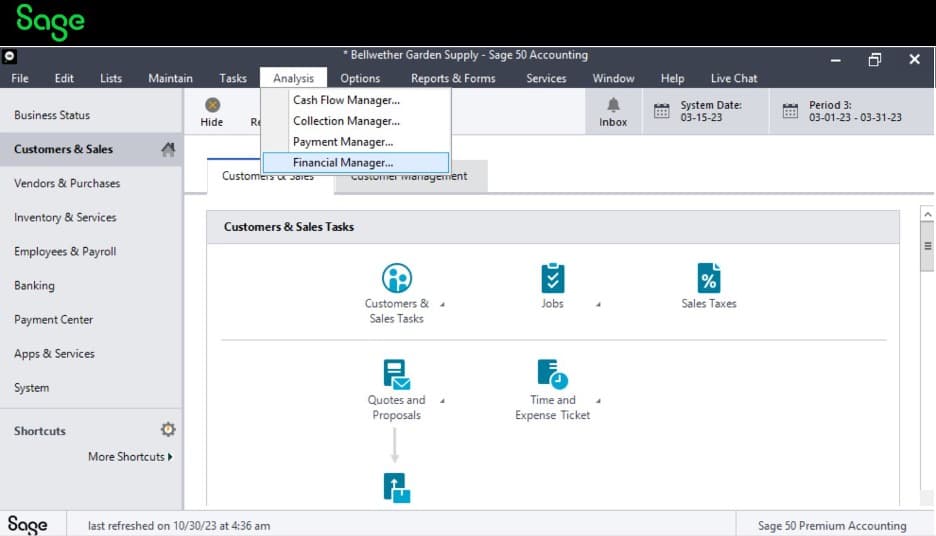Click Sage 50 Premium Accounting status text
Image resolution: width=936 pixels, height=536 pixels.
point(832,526)
